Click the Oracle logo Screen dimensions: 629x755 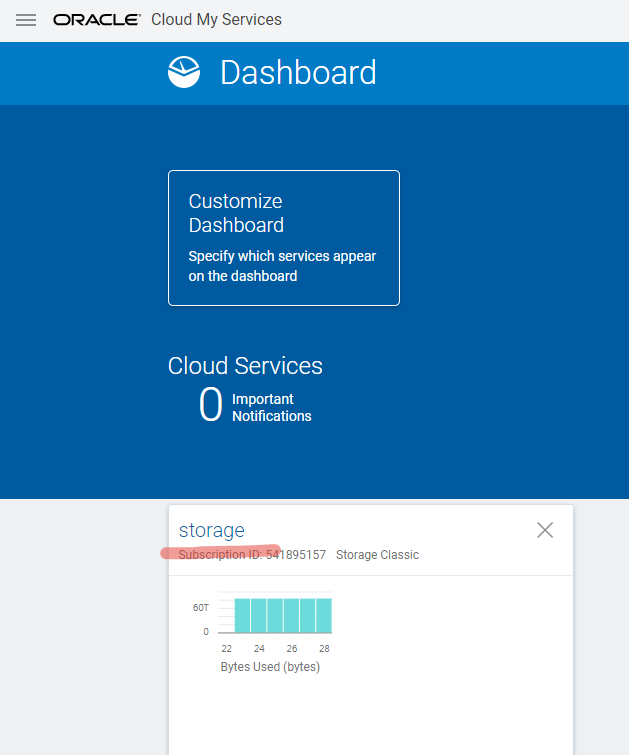[x=96, y=20]
